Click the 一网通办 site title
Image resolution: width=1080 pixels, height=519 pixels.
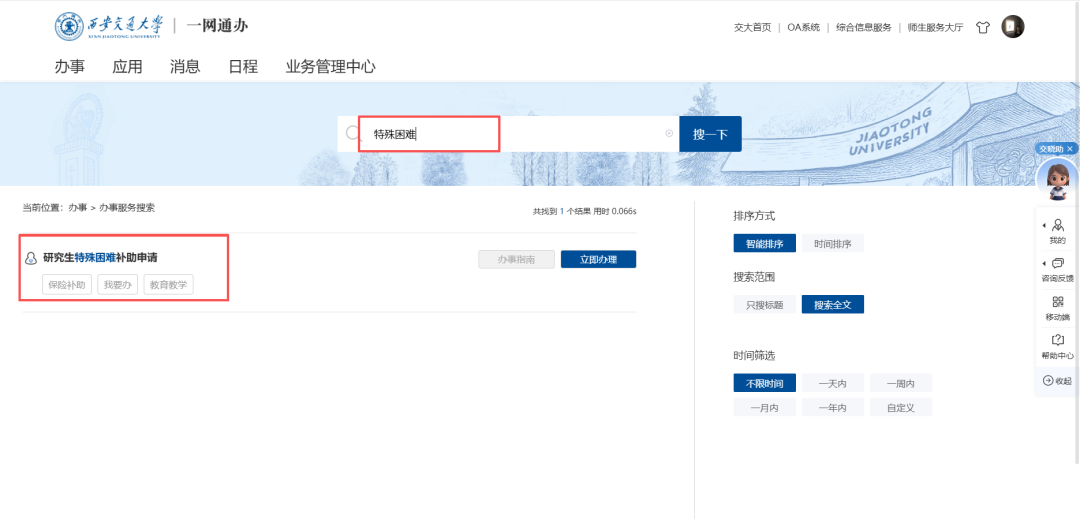217,26
